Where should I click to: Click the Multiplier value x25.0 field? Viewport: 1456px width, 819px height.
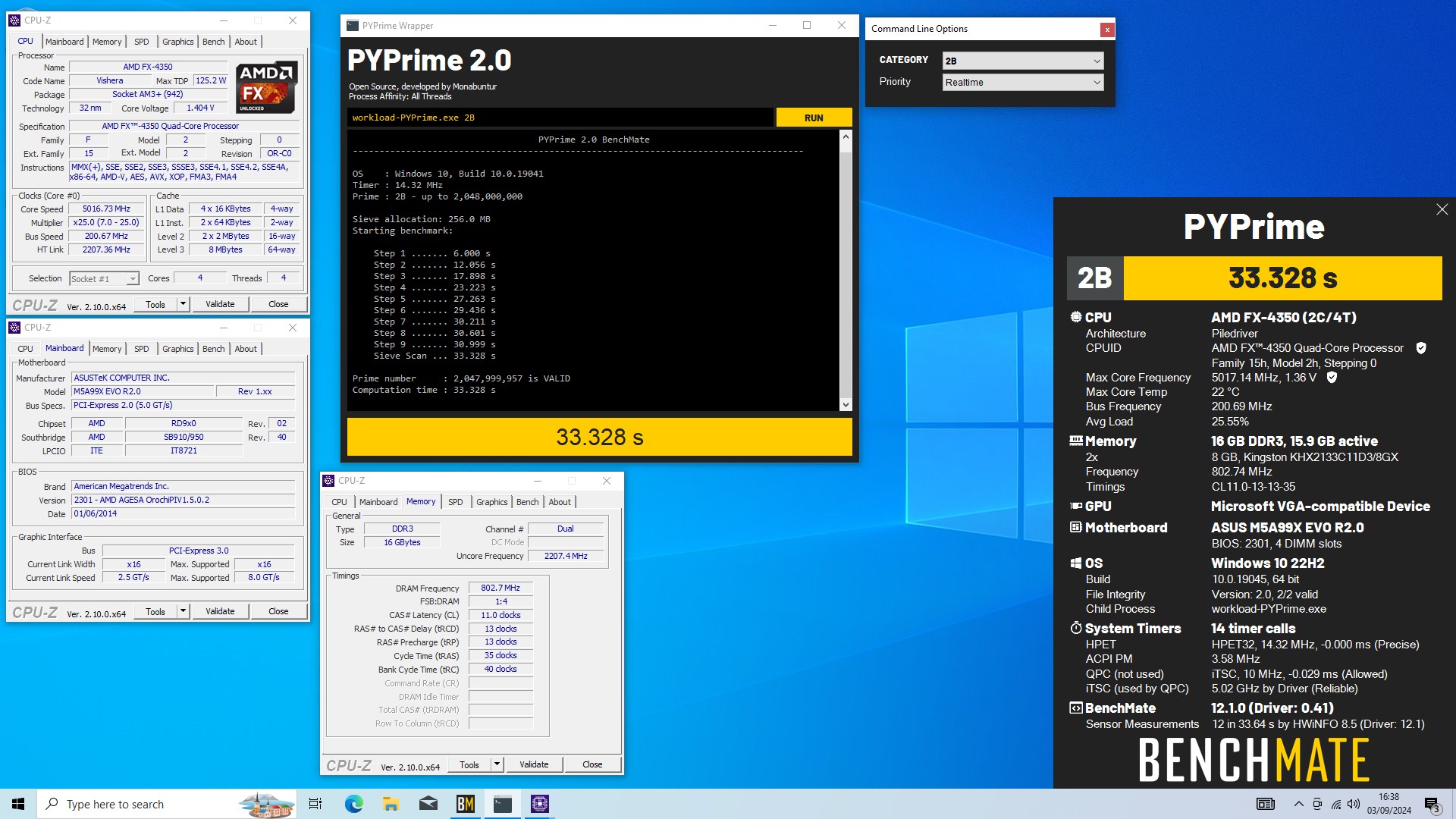click(x=106, y=222)
